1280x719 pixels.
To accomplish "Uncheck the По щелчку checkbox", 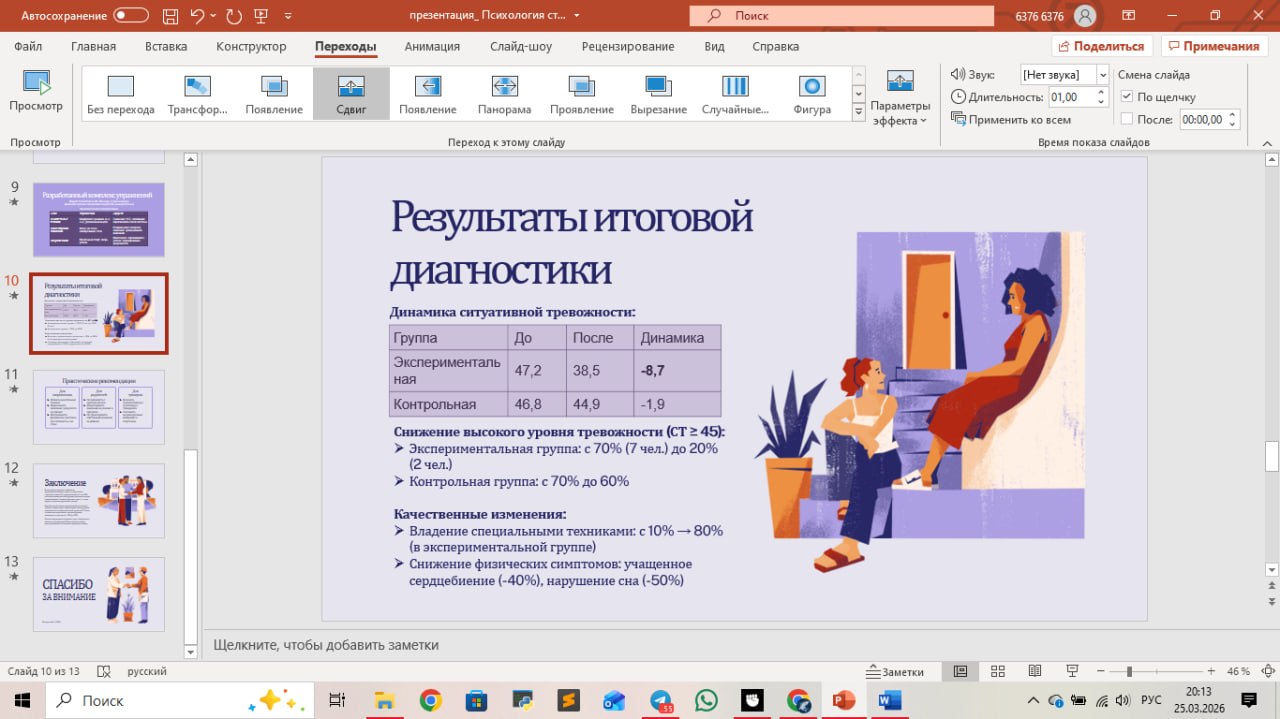I will (x=1127, y=97).
